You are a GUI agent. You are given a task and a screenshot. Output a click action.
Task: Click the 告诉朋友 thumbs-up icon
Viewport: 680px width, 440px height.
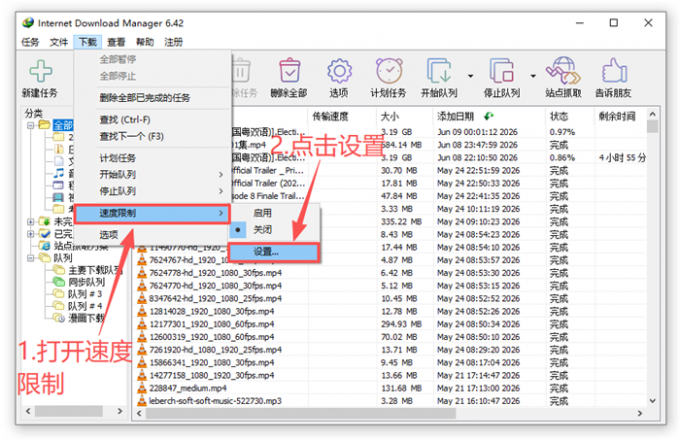tap(614, 71)
